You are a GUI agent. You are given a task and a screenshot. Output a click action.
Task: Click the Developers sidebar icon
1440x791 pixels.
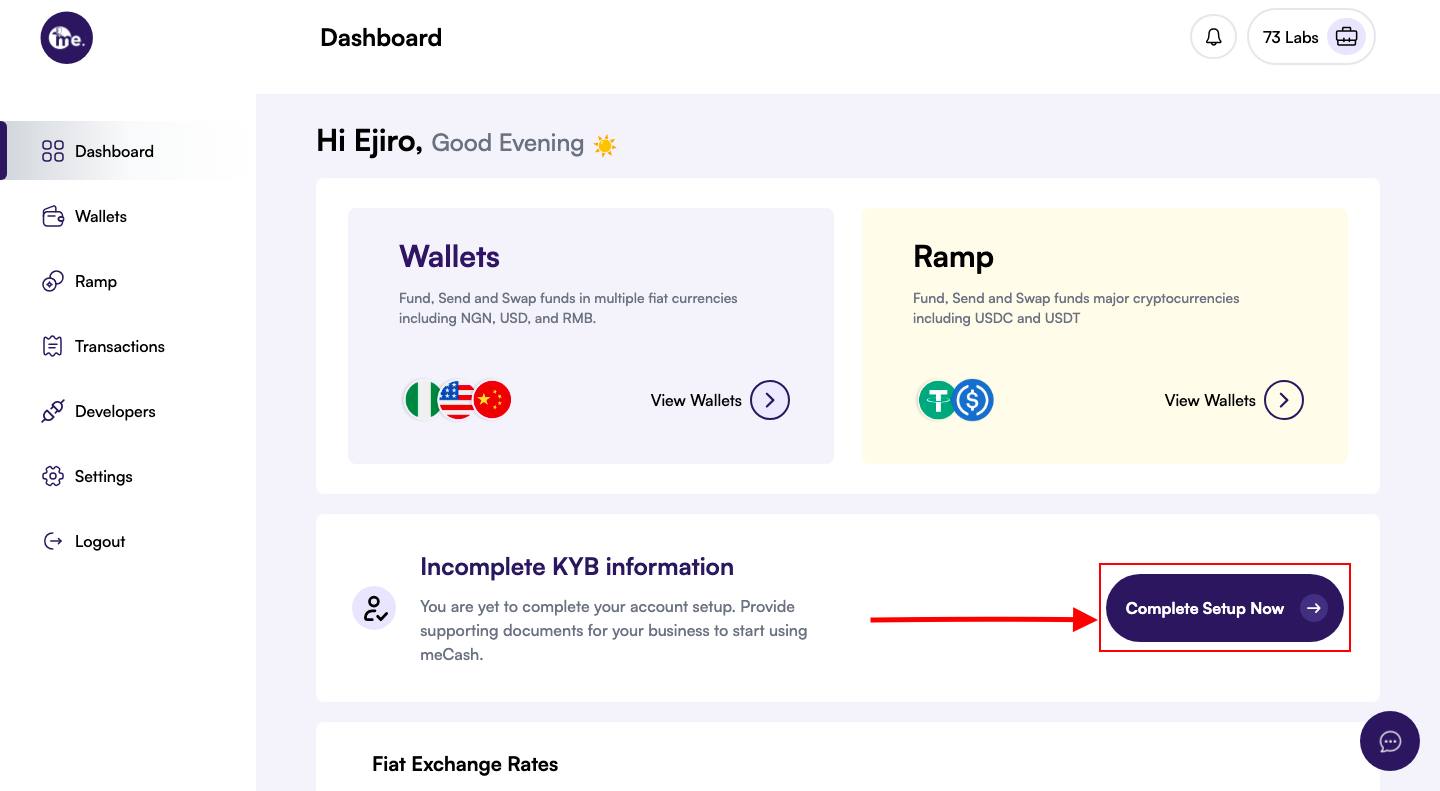[52, 411]
